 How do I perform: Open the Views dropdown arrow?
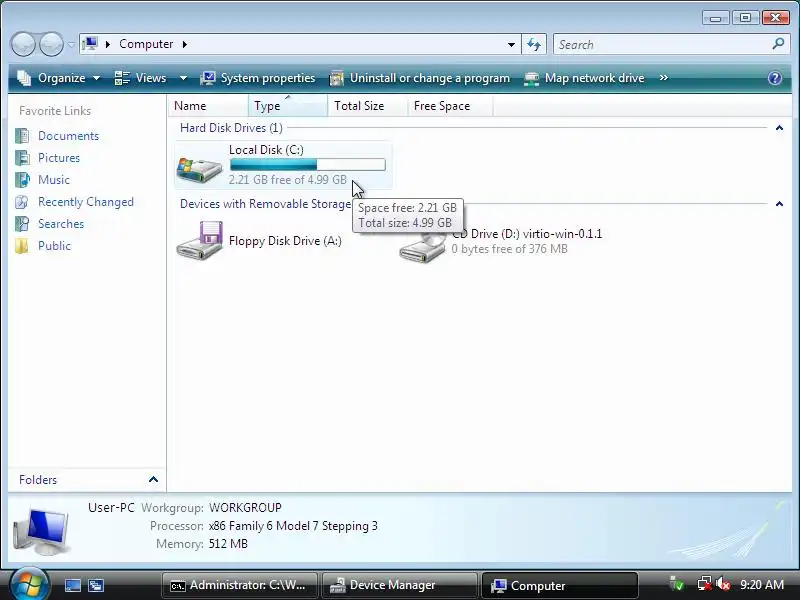click(x=183, y=78)
